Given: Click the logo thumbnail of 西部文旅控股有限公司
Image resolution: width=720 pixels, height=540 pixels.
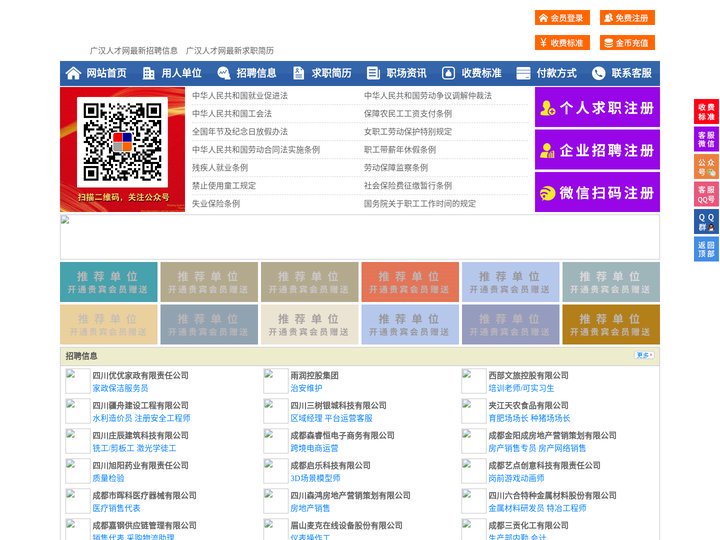Looking at the screenshot, I should [x=473, y=381].
